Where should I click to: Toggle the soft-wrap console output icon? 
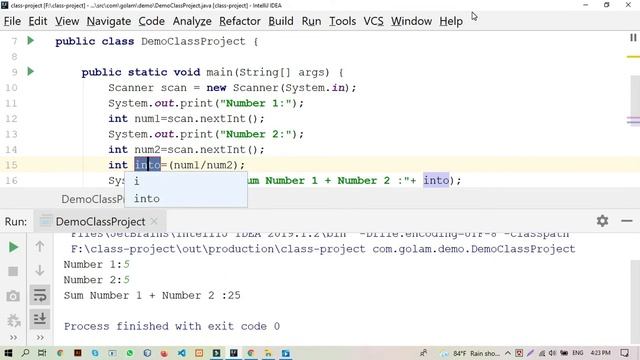point(40,295)
